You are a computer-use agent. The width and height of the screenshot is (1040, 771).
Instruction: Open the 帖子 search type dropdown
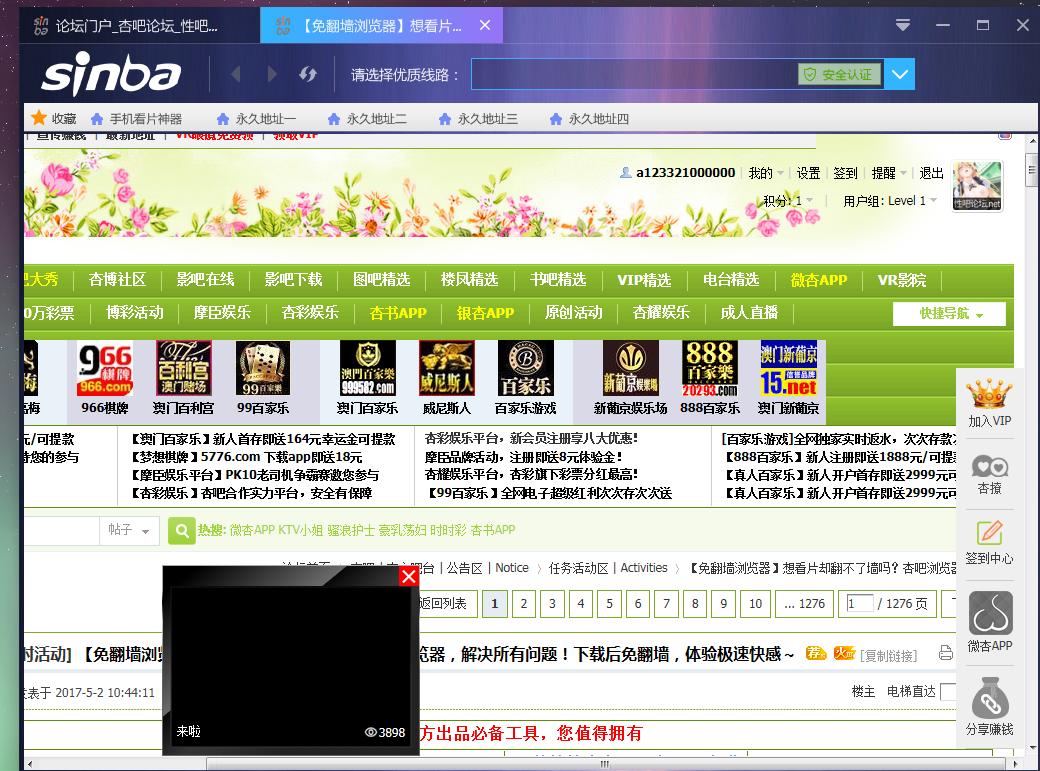129,530
